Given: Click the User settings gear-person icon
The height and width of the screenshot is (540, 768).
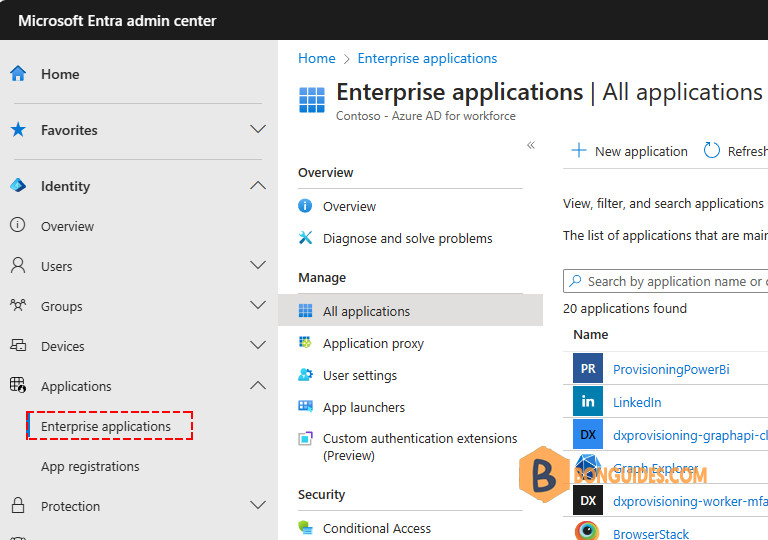Looking at the screenshot, I should tap(305, 375).
